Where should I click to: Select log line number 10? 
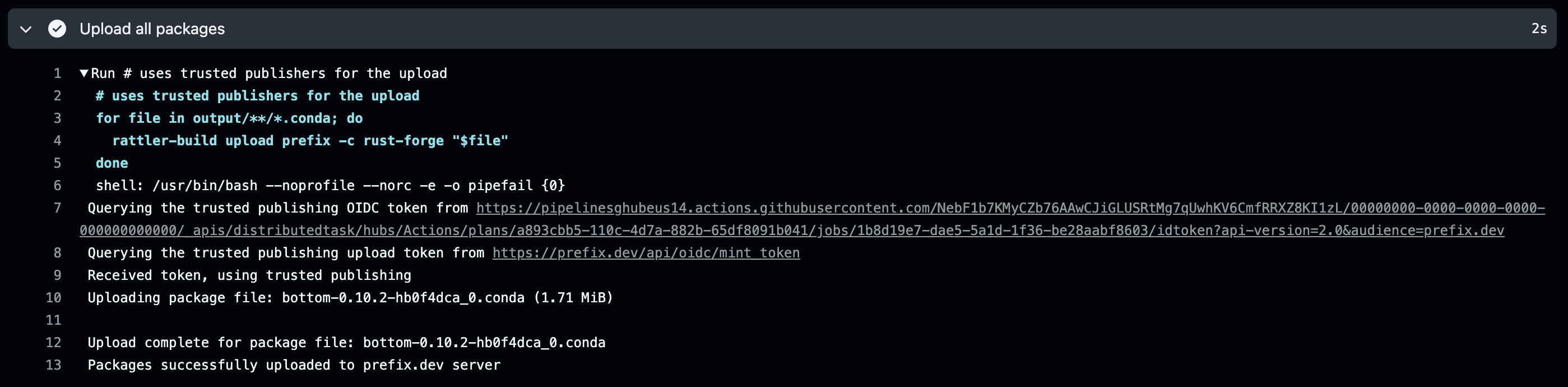[54, 298]
